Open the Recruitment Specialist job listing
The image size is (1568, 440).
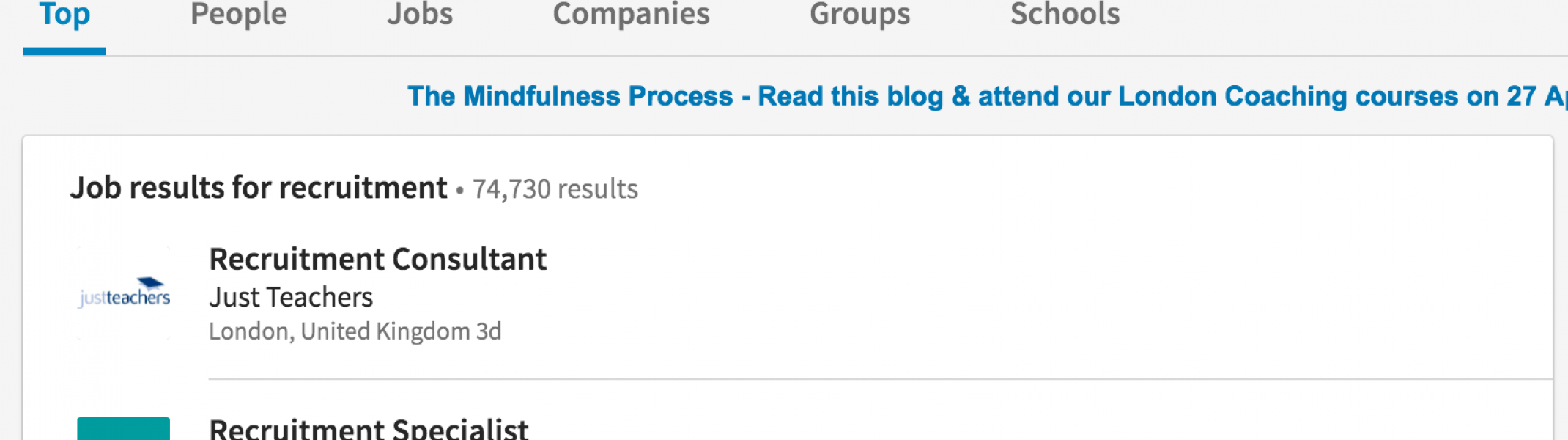coord(369,428)
